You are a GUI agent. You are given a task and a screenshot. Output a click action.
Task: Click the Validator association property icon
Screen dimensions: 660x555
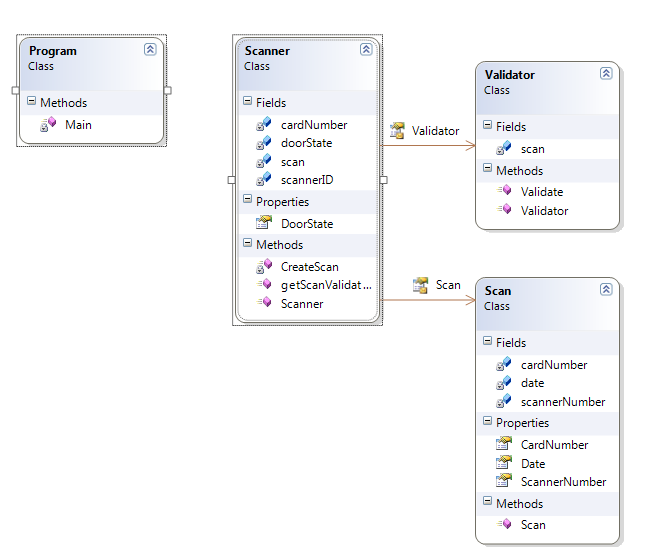coord(397,130)
